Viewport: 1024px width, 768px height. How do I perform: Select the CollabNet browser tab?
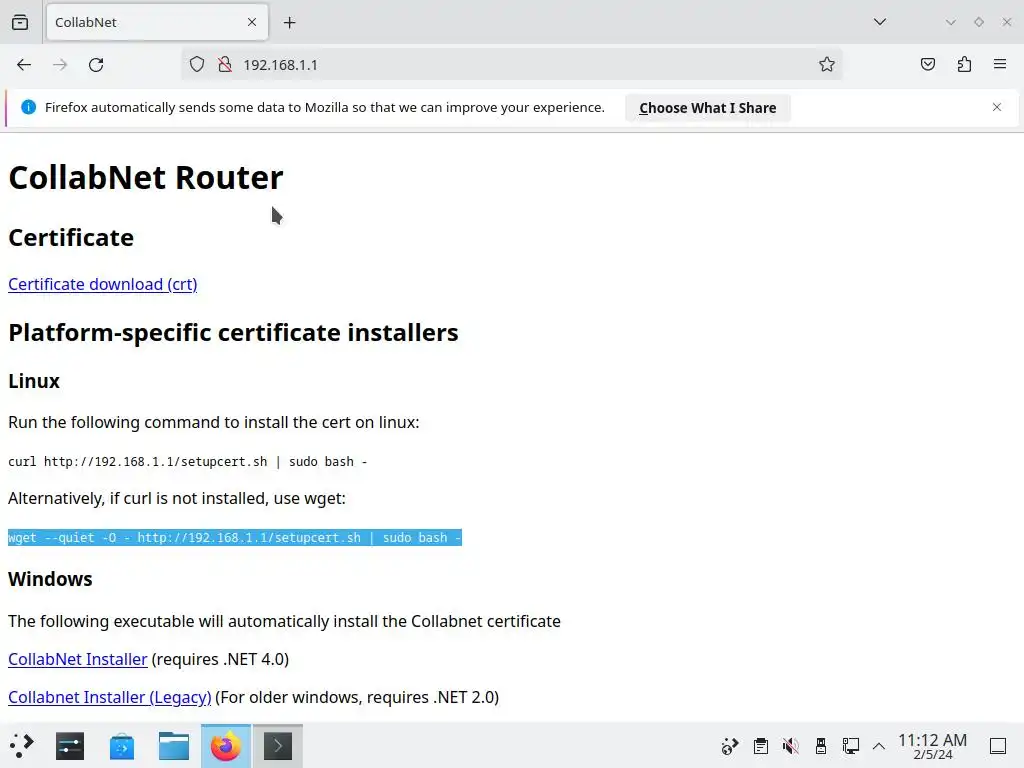pyautogui.click(x=157, y=22)
